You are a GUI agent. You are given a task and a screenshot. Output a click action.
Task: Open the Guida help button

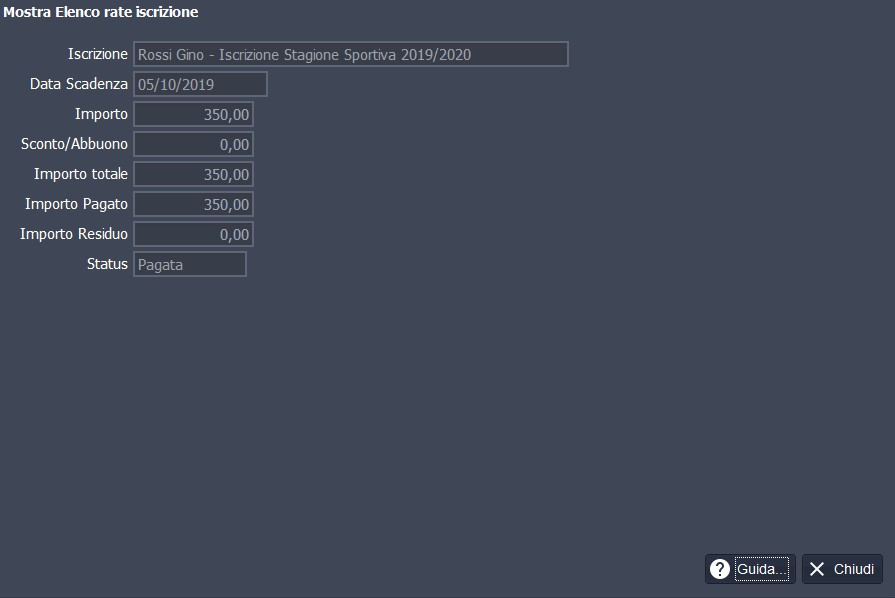click(750, 569)
